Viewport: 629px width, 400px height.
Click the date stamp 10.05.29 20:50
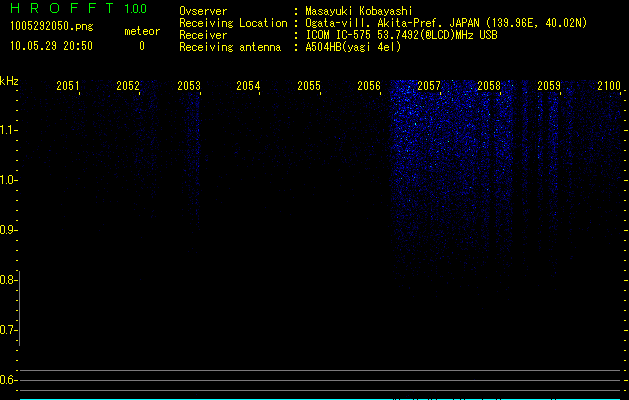pos(51,46)
